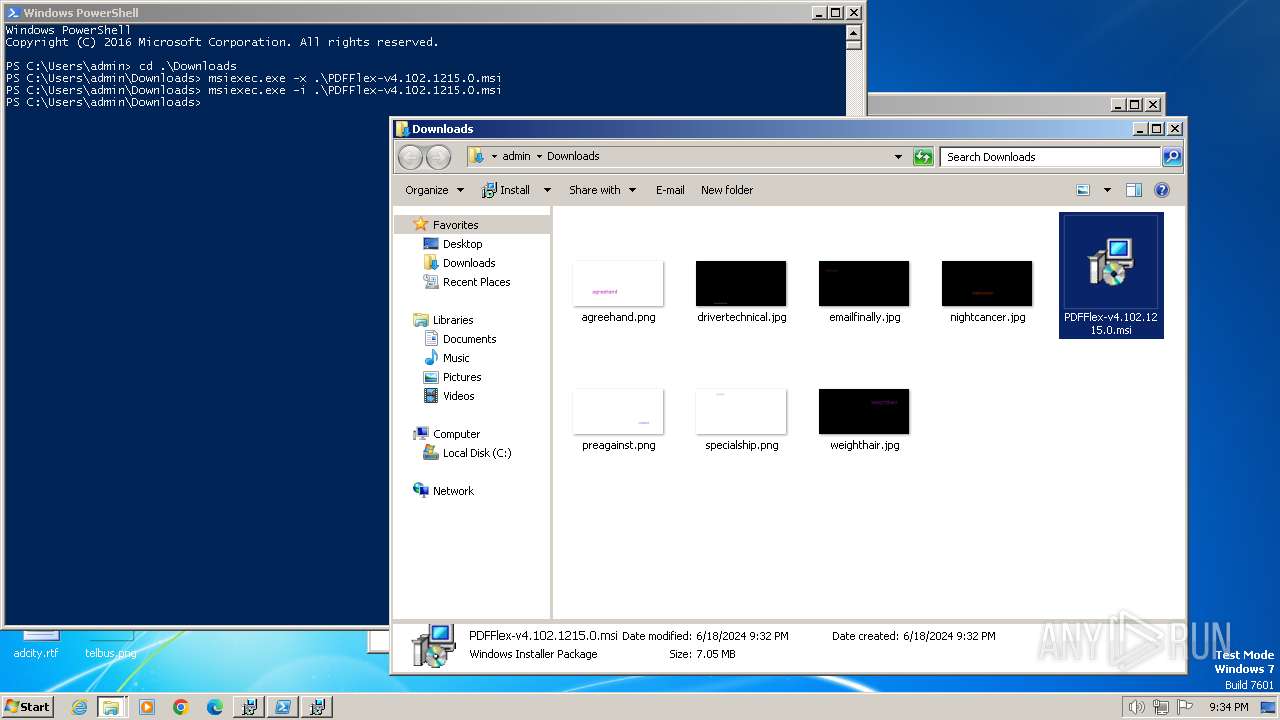This screenshot has width=1280, height=720.
Task: Go back using the Explorer back arrow
Action: 410,157
